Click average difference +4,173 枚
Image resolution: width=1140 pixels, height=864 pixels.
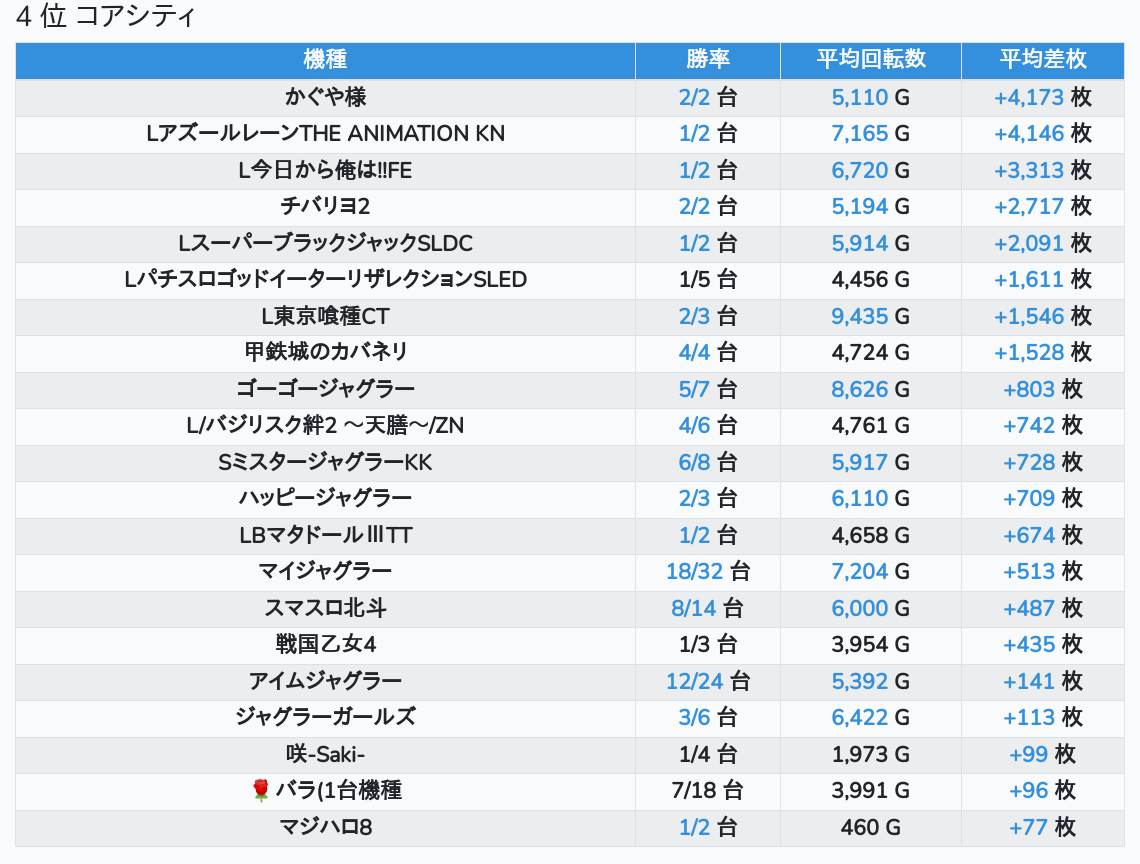tap(1043, 97)
